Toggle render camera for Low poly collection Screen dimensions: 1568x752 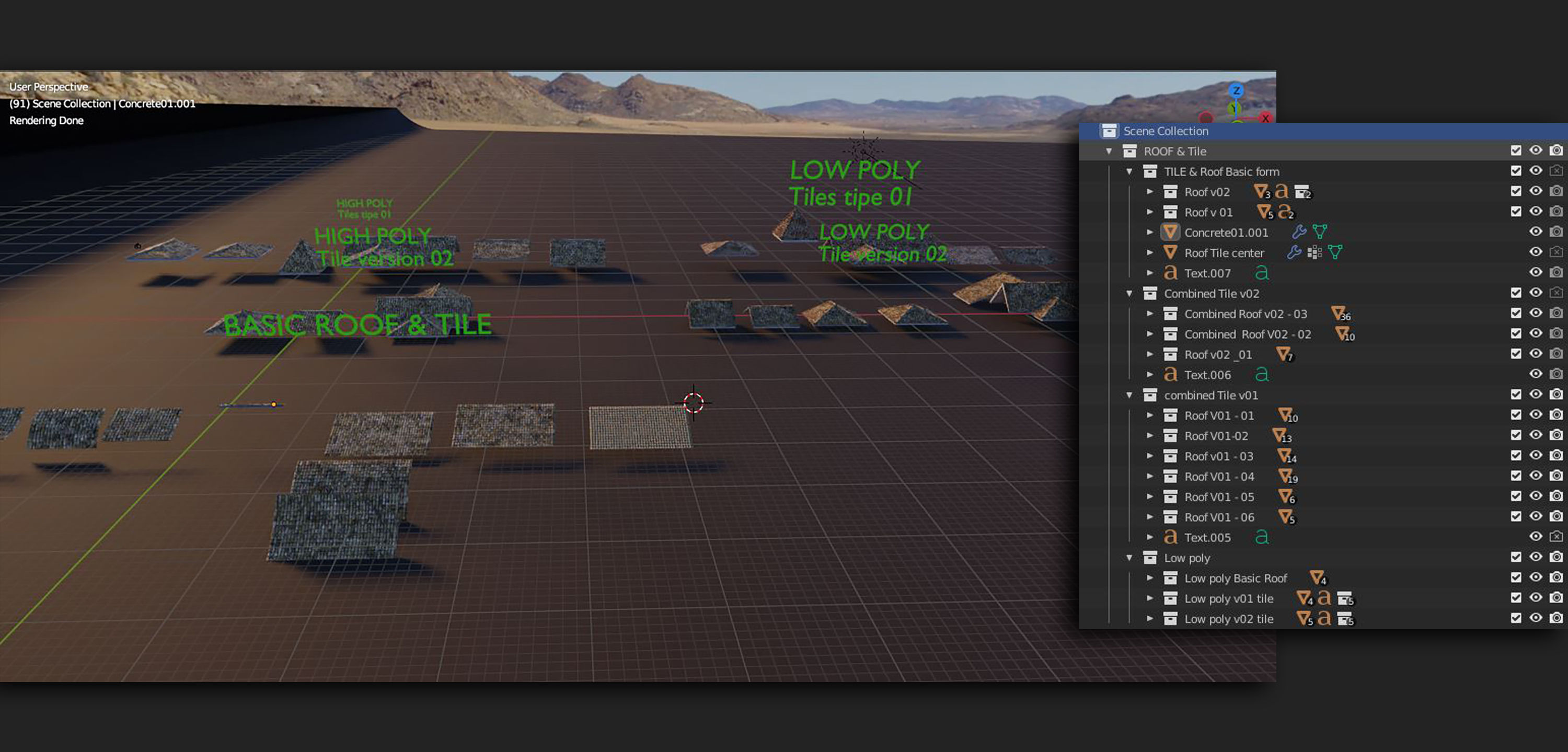[x=1556, y=557]
